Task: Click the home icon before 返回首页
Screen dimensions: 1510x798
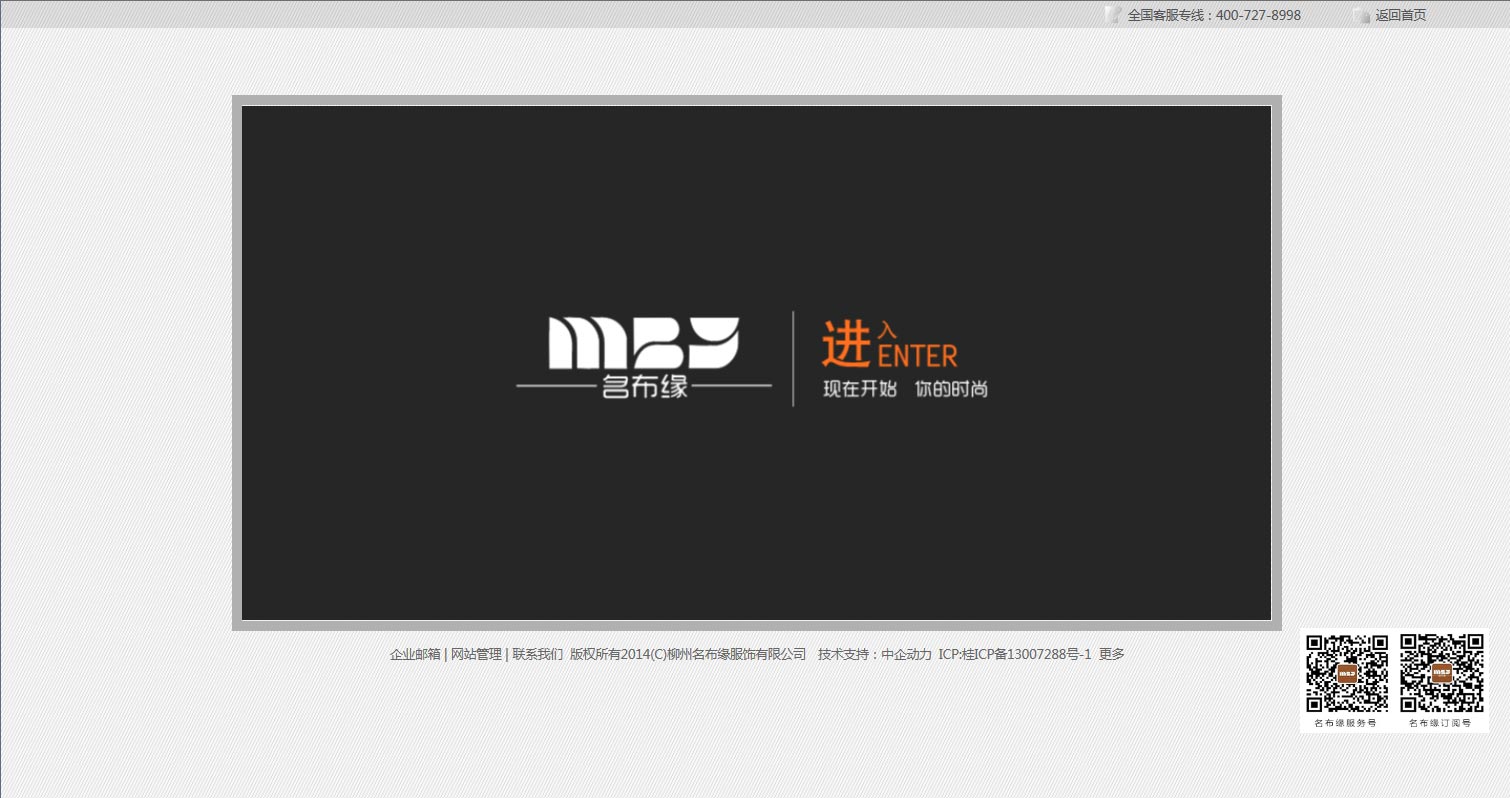Action: pyautogui.click(x=1362, y=15)
